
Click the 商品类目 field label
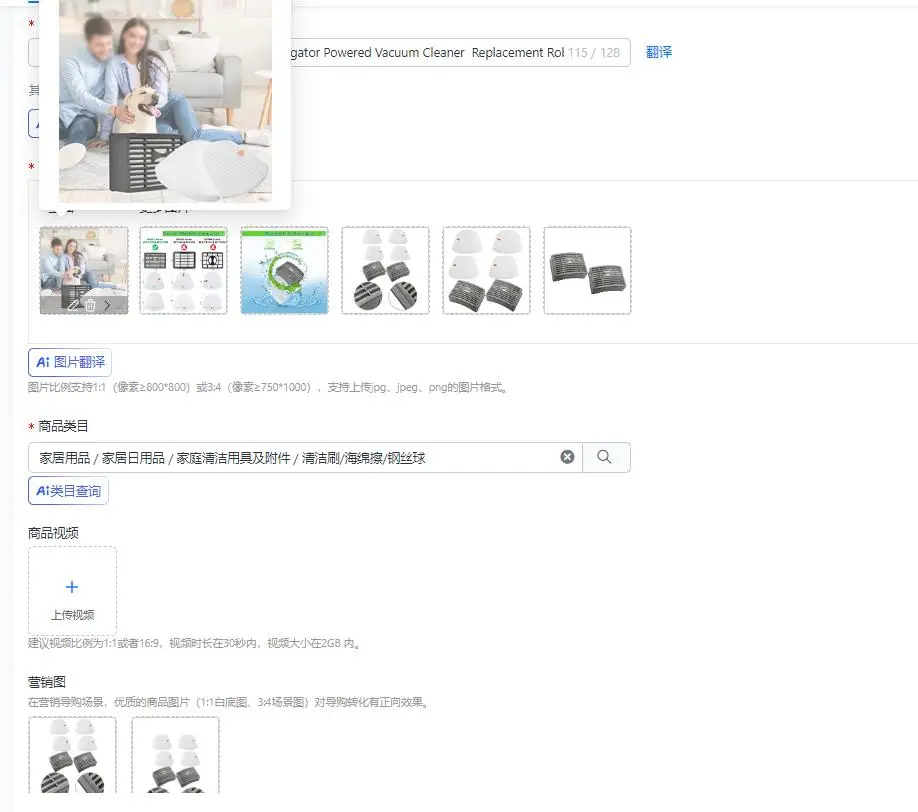pos(63,426)
